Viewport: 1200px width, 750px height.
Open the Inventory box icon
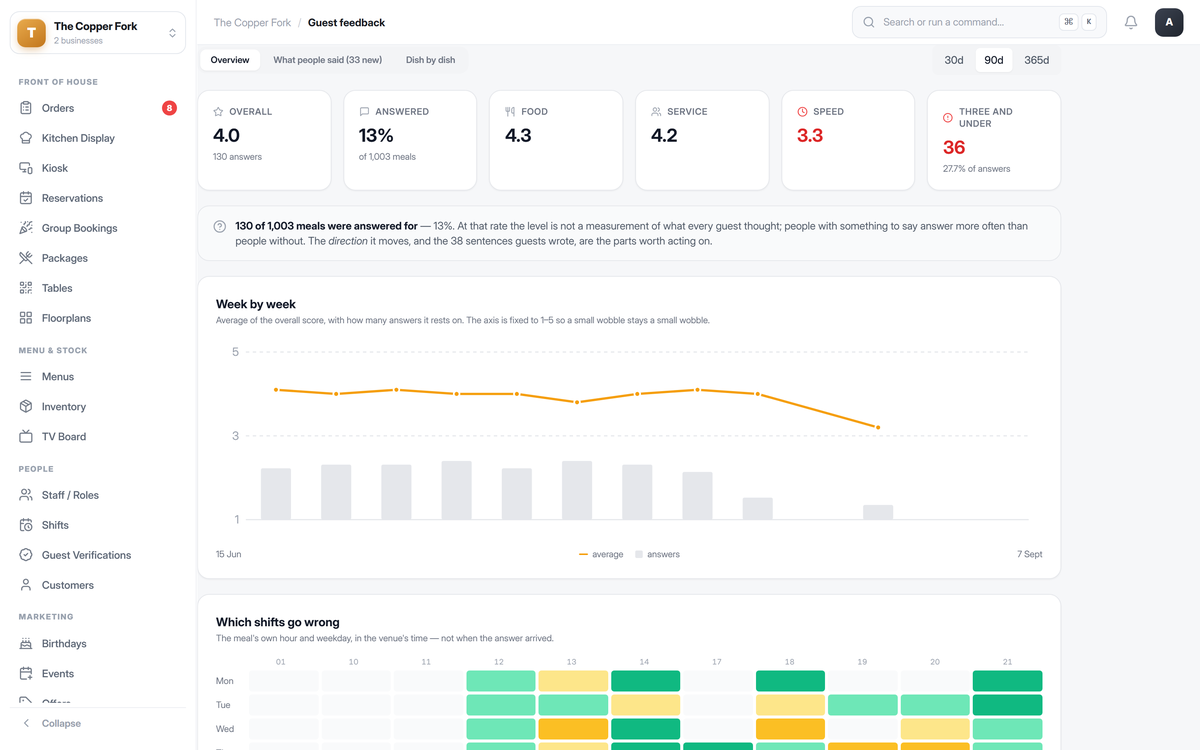(x=26, y=407)
